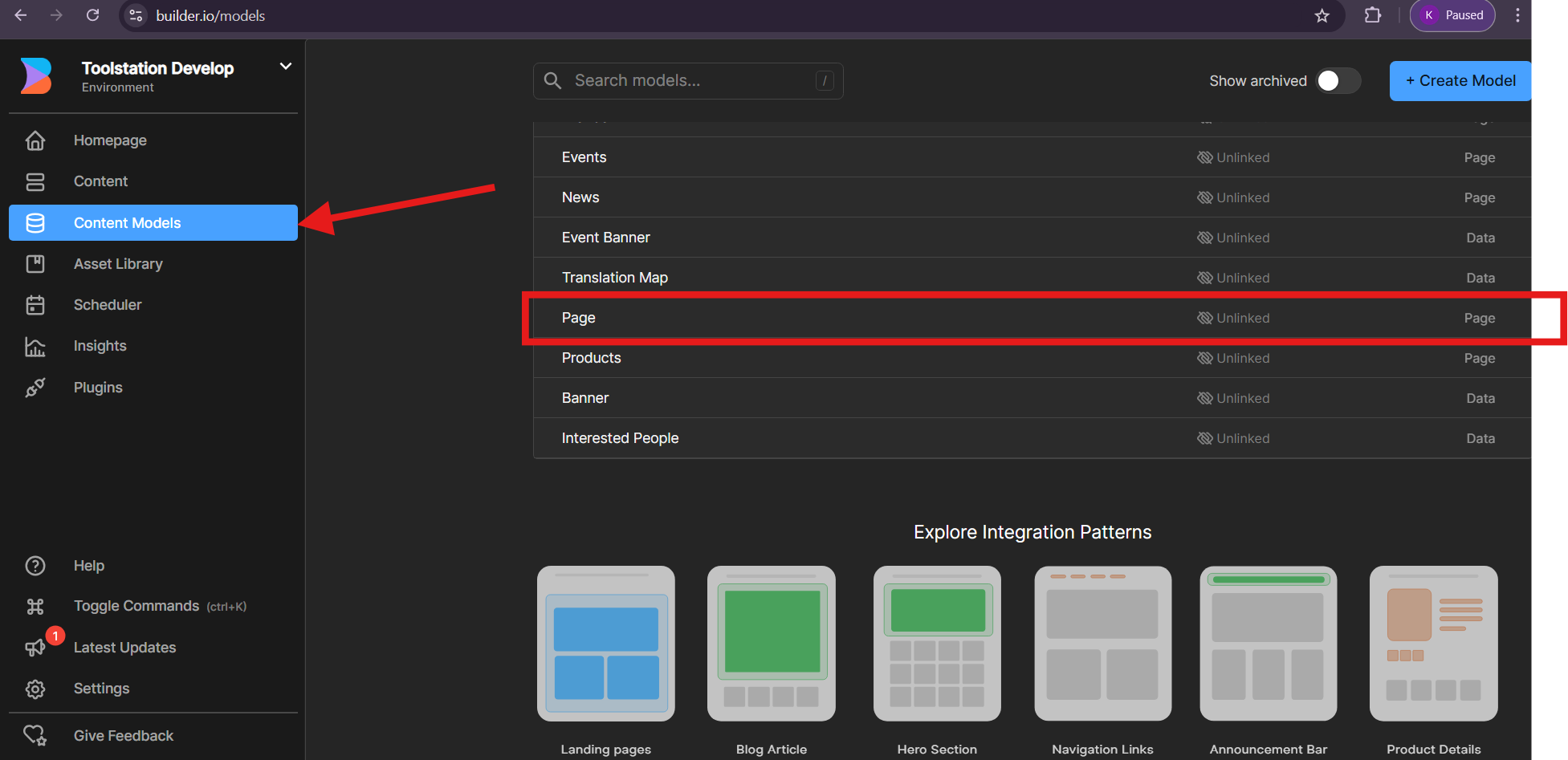Click the Plugins plug icon
Image resolution: width=1568 pixels, height=760 pixels.
[x=35, y=388]
